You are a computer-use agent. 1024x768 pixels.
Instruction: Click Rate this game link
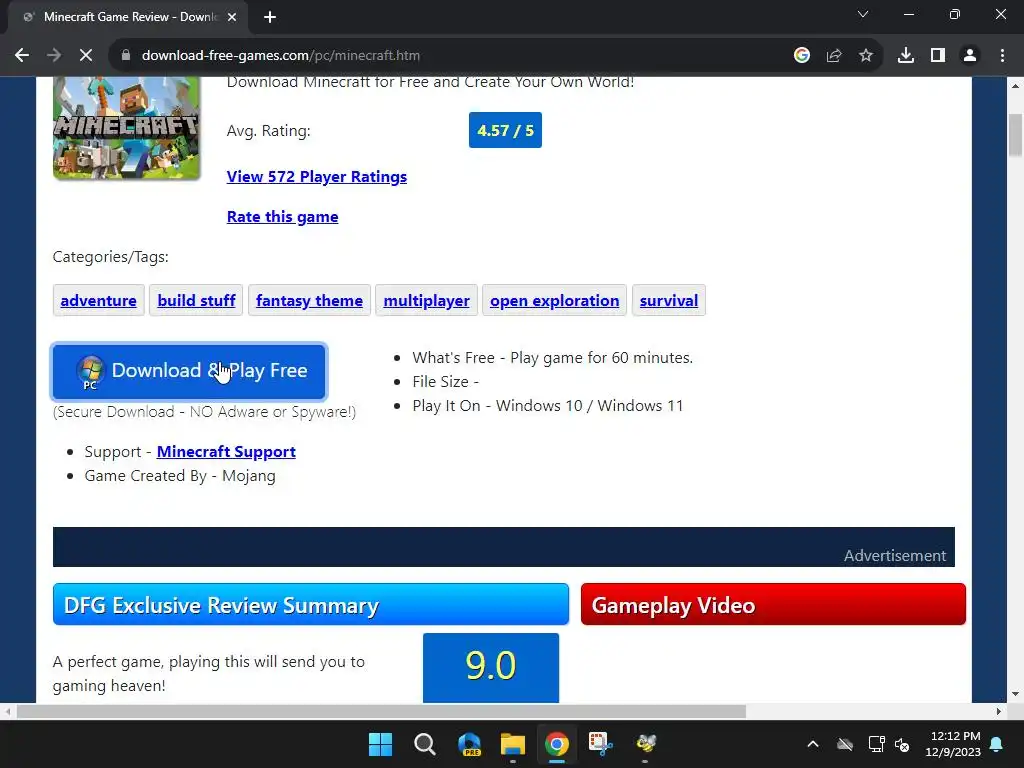point(282,216)
